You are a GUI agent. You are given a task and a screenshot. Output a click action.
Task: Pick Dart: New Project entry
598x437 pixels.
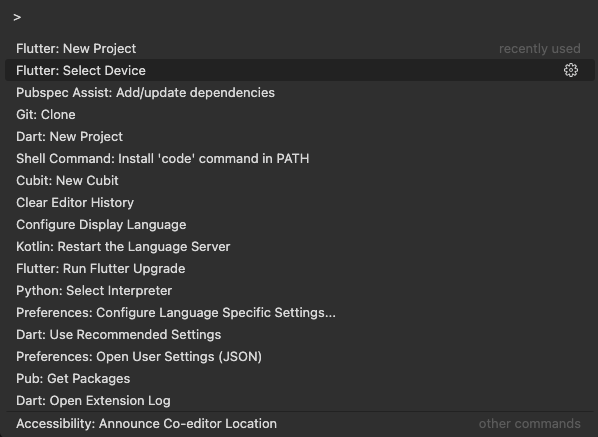300,137
